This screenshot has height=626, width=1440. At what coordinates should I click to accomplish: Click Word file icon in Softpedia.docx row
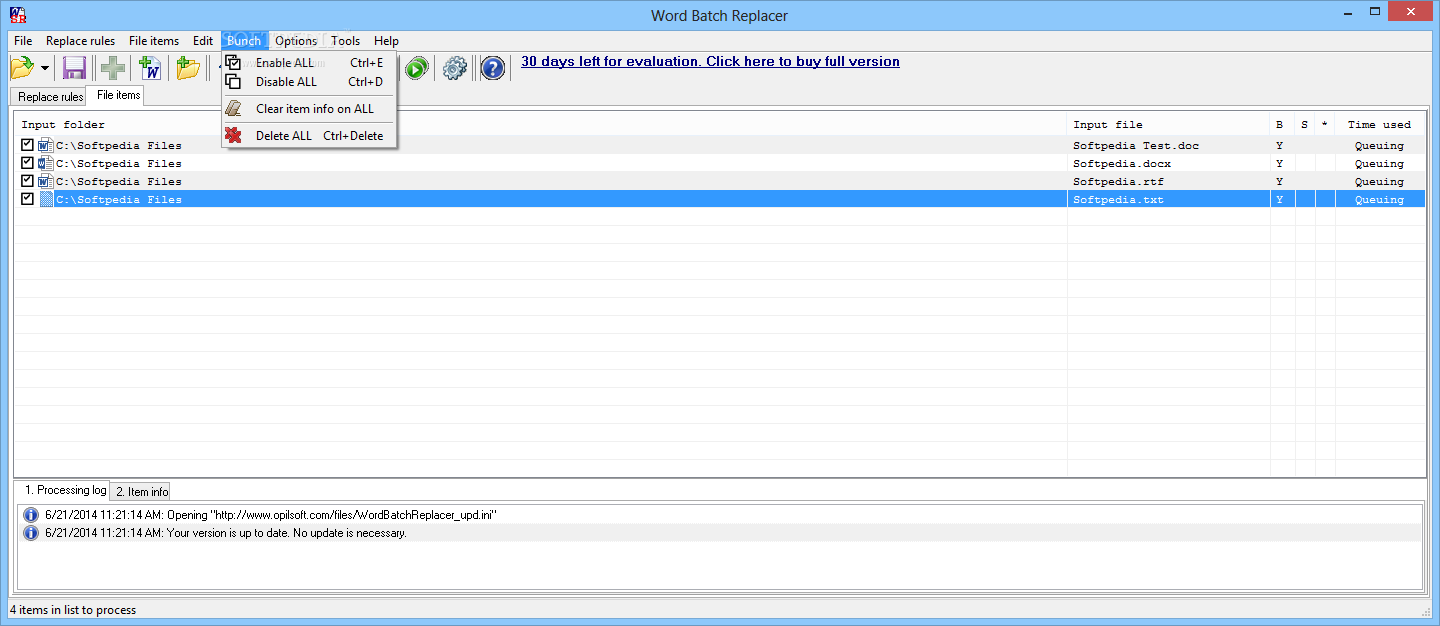(x=45, y=163)
